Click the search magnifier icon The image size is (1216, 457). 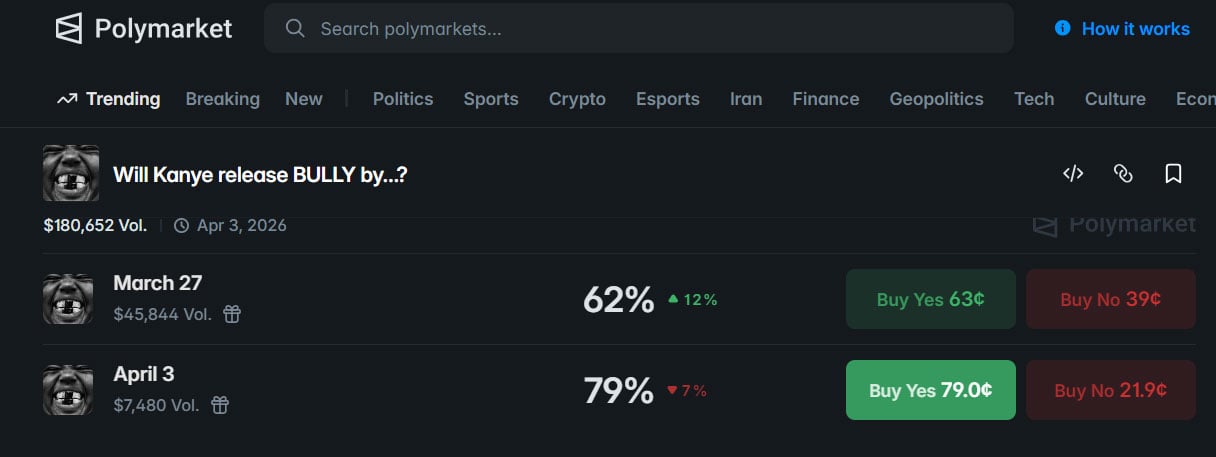[x=295, y=29]
